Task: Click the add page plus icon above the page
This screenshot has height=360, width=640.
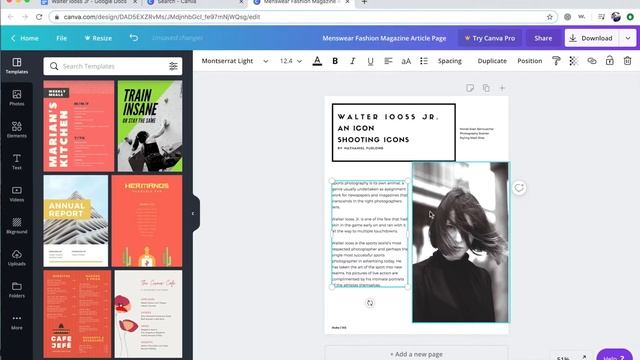Action: coord(502,88)
